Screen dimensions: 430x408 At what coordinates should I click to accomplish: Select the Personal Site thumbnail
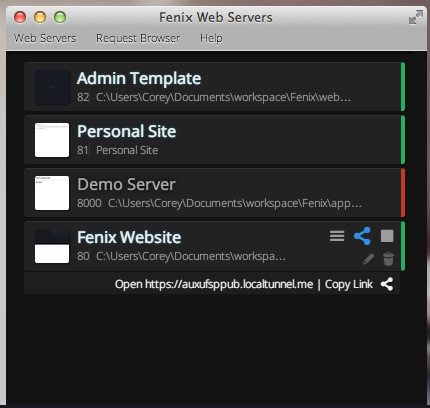pyautogui.click(x=52, y=140)
